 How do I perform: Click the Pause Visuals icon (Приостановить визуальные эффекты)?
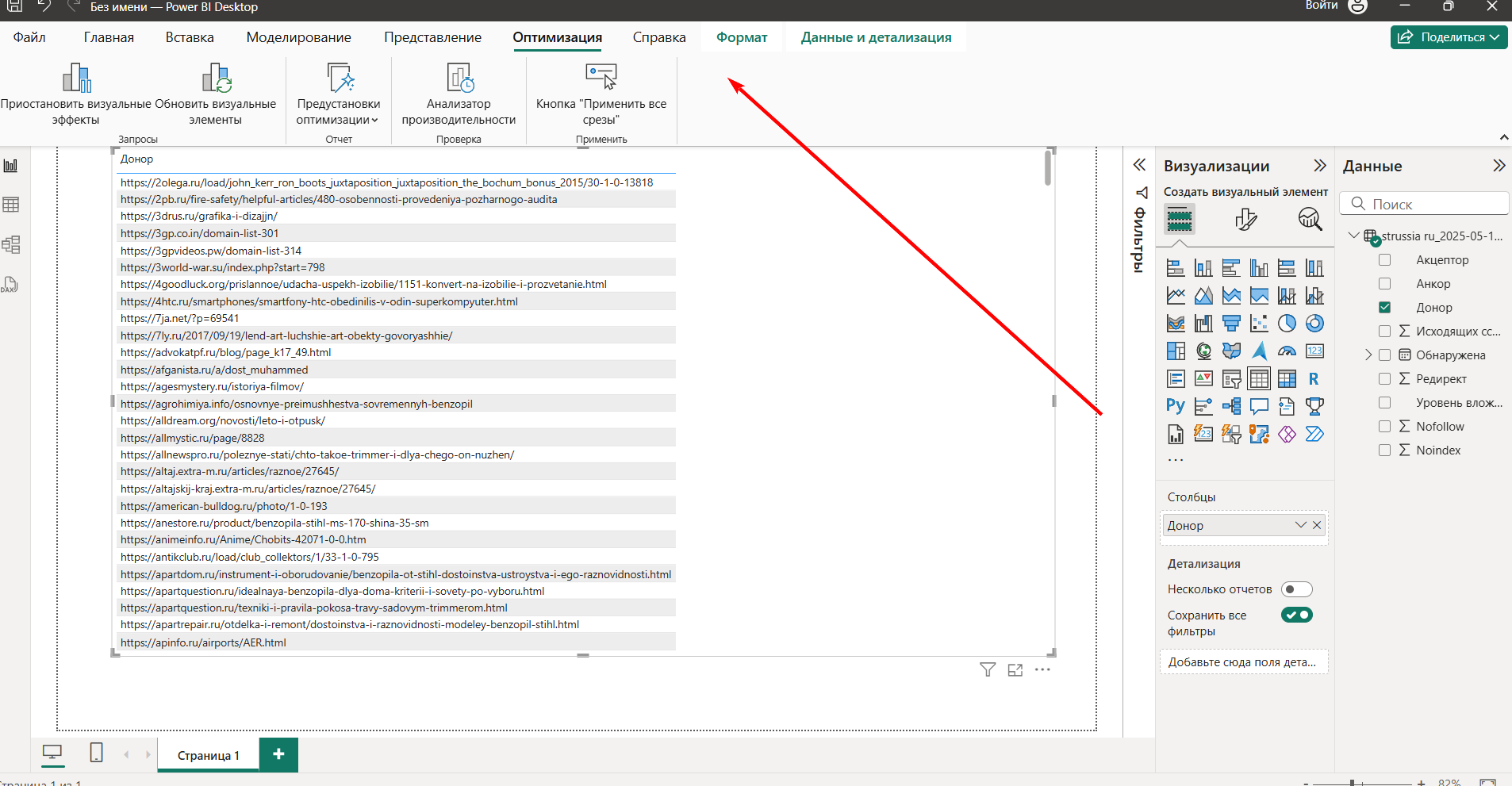click(76, 78)
